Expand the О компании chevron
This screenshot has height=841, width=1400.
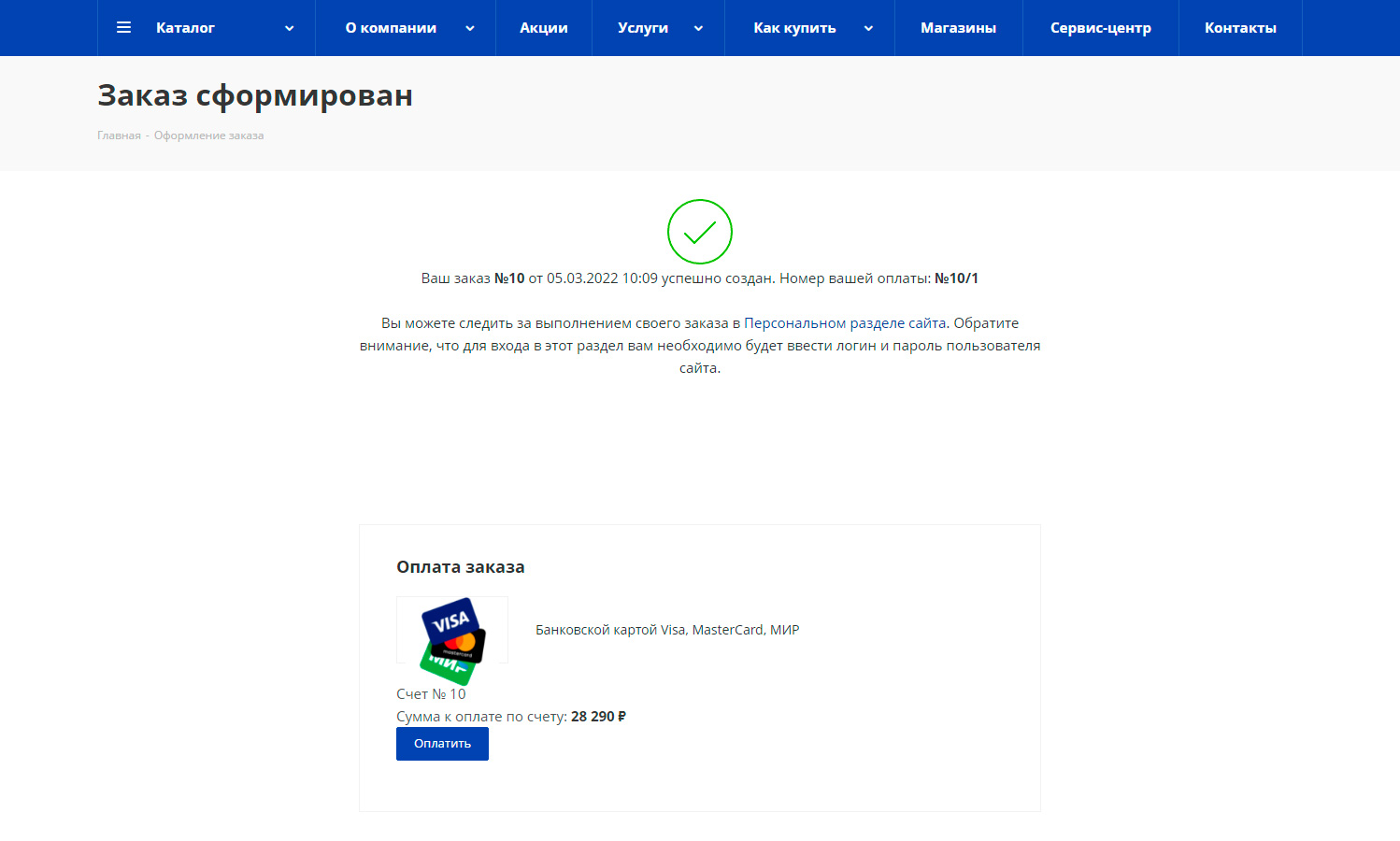tap(470, 28)
